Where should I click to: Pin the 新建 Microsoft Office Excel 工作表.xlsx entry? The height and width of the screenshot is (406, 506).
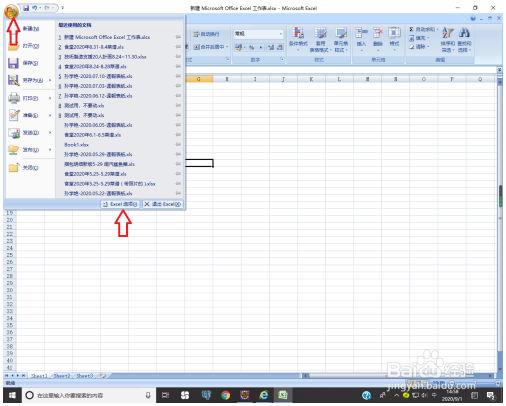click(178, 37)
